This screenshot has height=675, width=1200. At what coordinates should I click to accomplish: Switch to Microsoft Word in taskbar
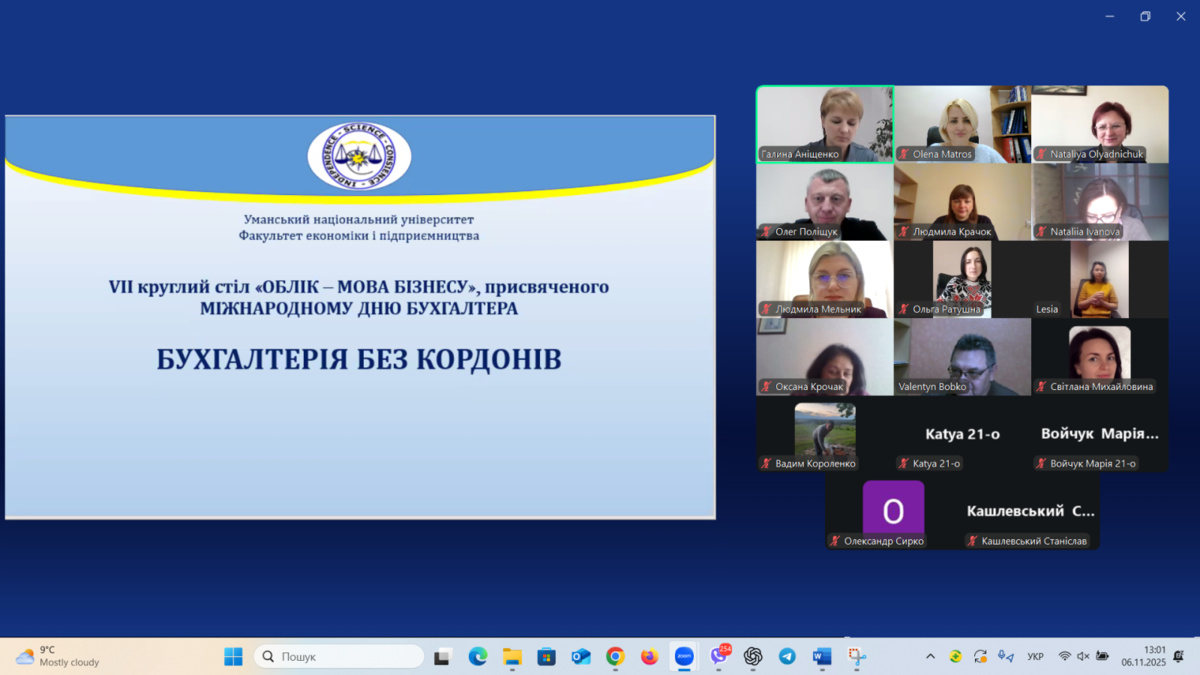click(x=822, y=656)
